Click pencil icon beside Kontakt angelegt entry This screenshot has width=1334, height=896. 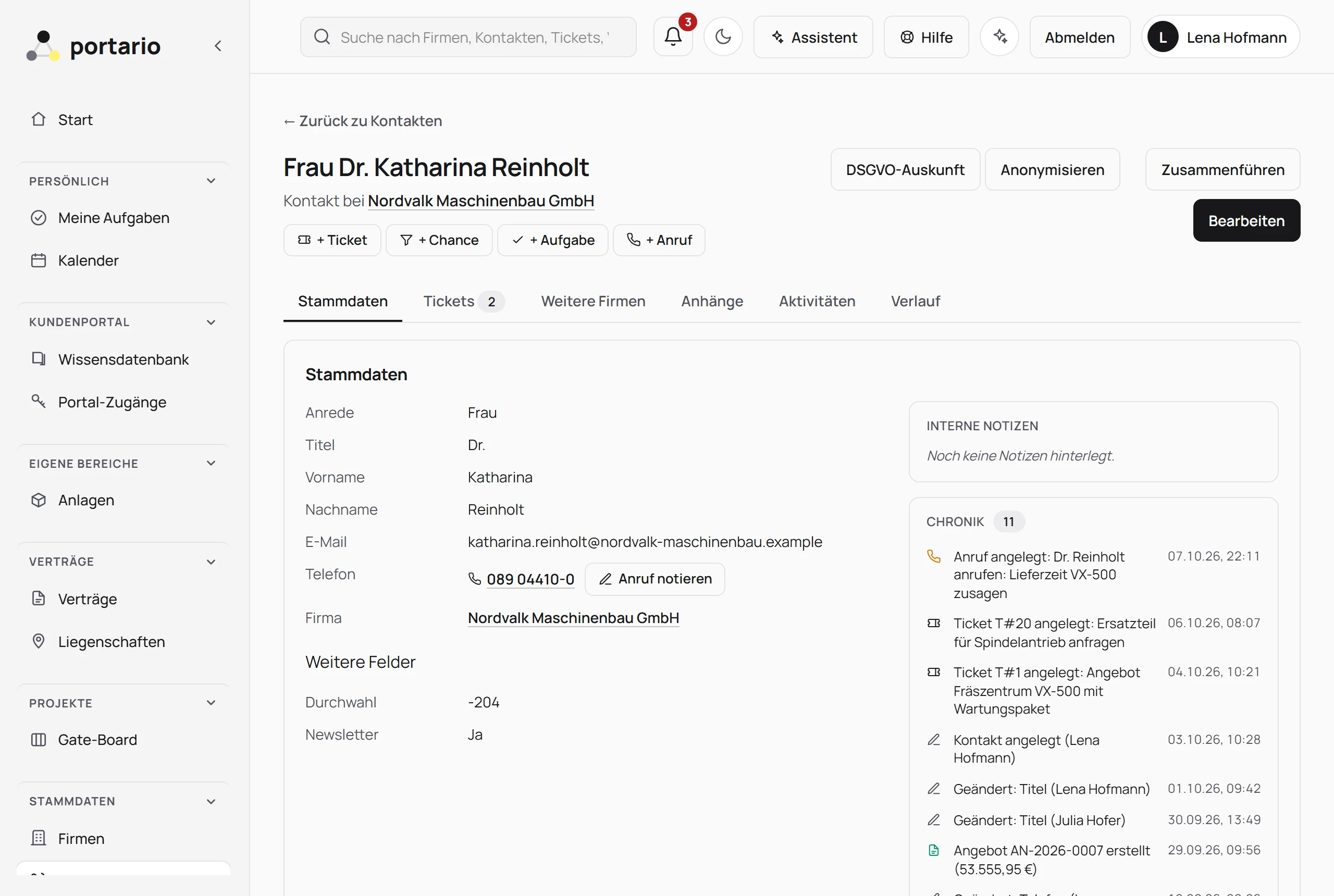point(933,739)
